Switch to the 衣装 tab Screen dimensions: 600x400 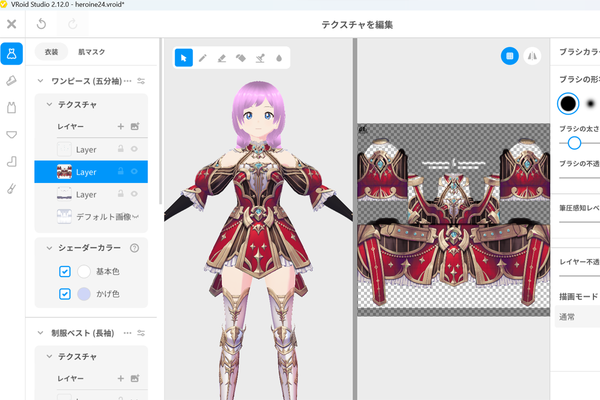tap(51, 52)
